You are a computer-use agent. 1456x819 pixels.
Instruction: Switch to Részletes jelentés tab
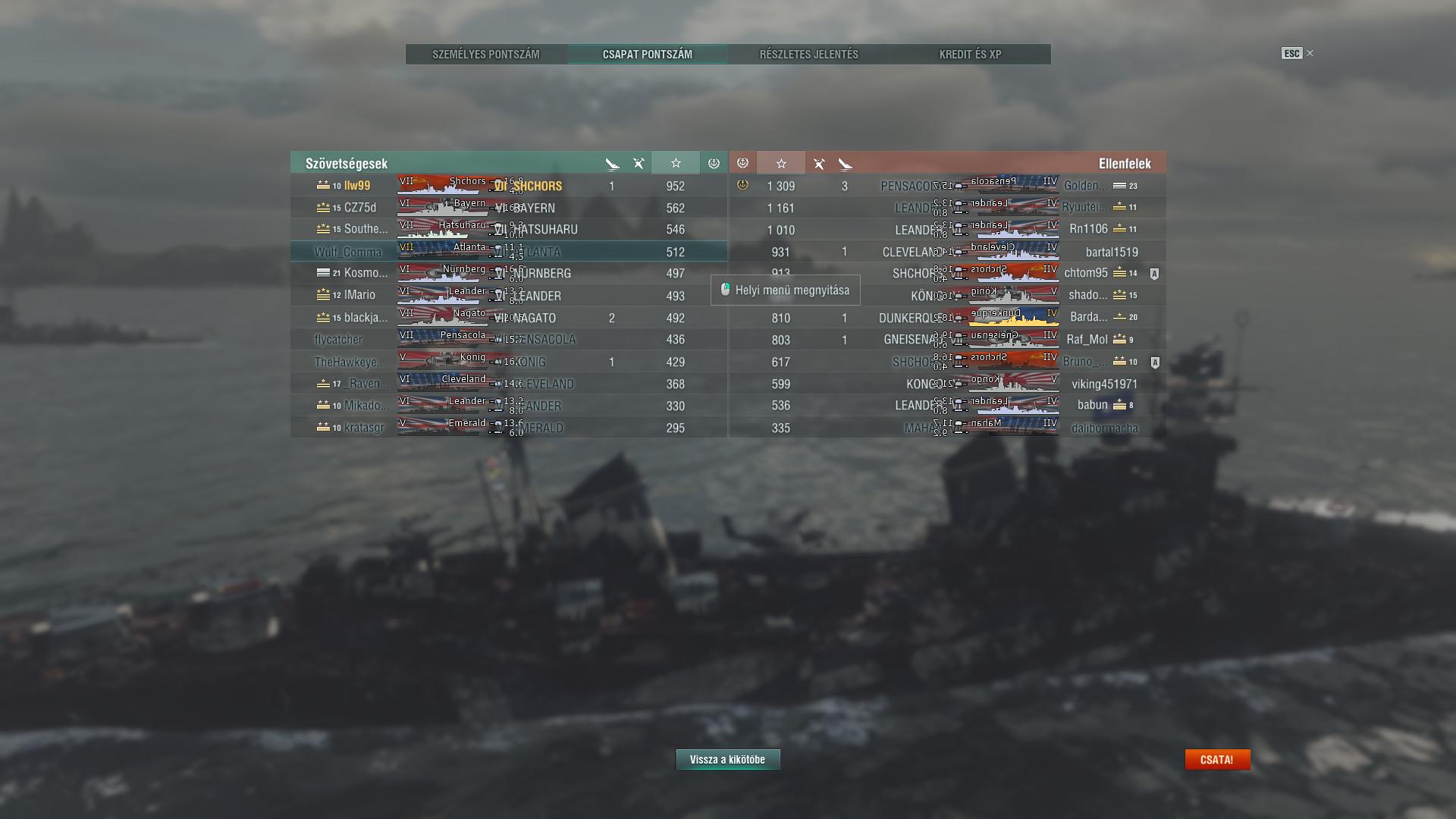(x=809, y=55)
